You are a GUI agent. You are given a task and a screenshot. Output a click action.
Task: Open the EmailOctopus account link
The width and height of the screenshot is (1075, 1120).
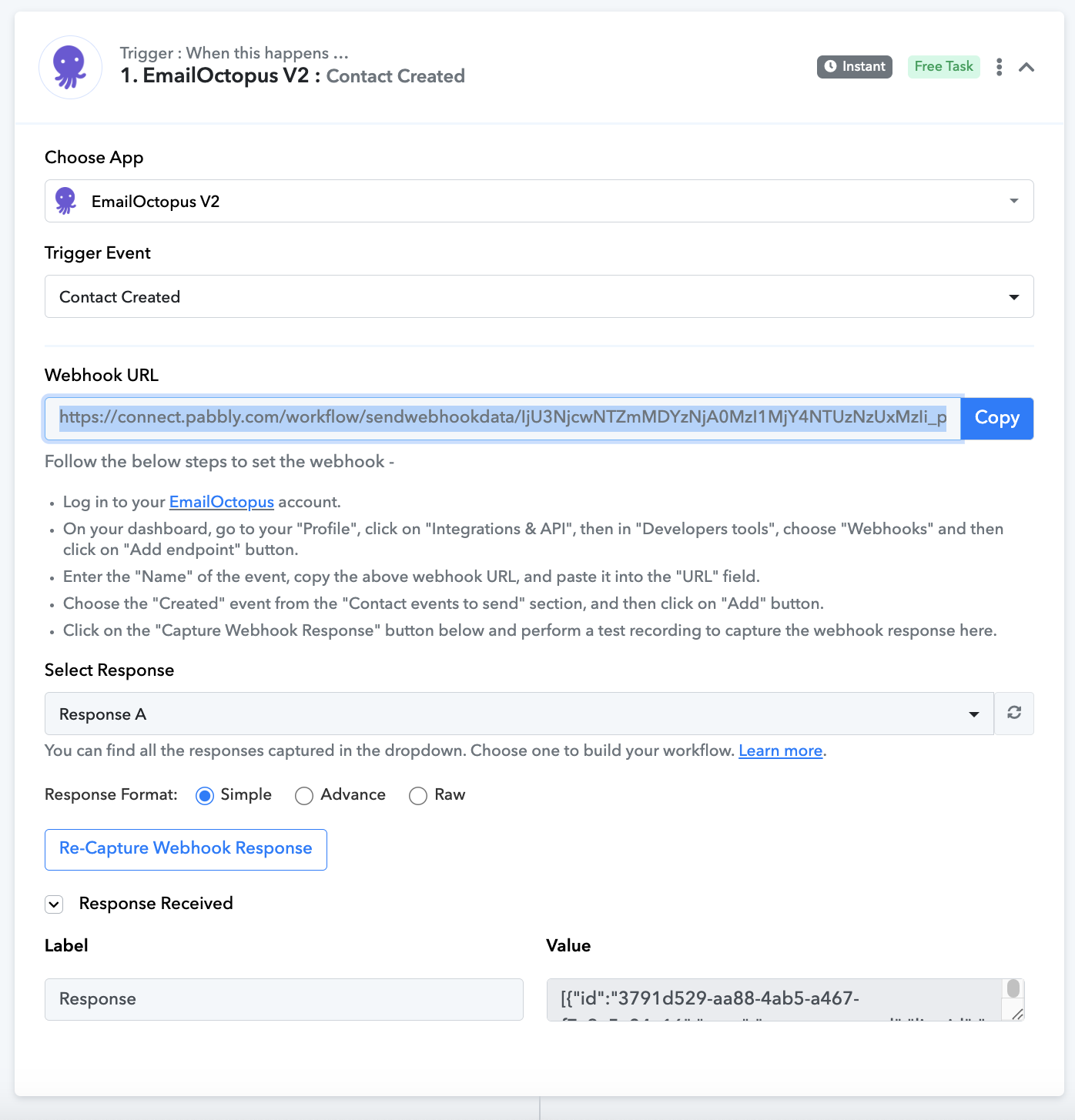click(x=221, y=502)
